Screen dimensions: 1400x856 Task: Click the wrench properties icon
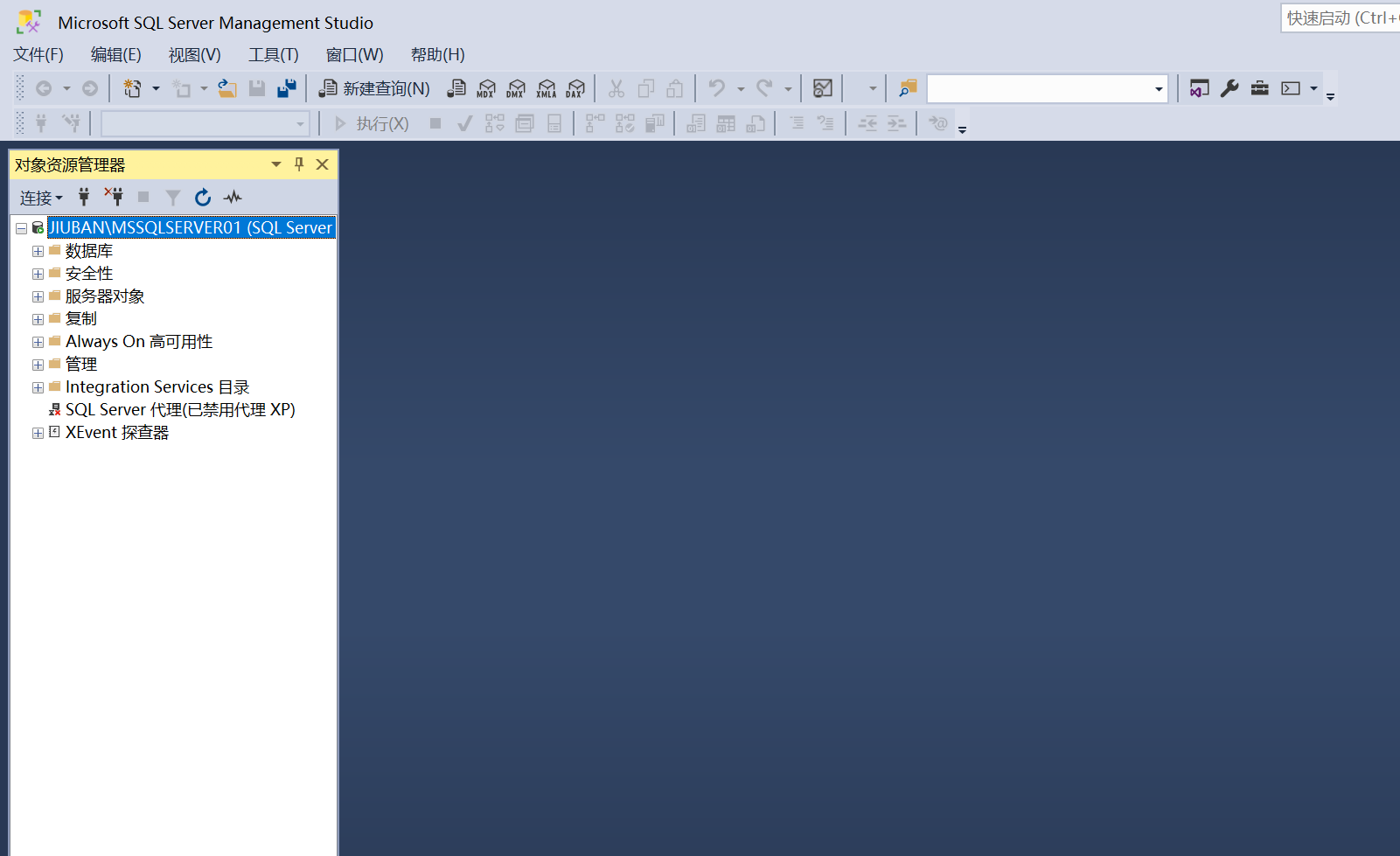1229,88
